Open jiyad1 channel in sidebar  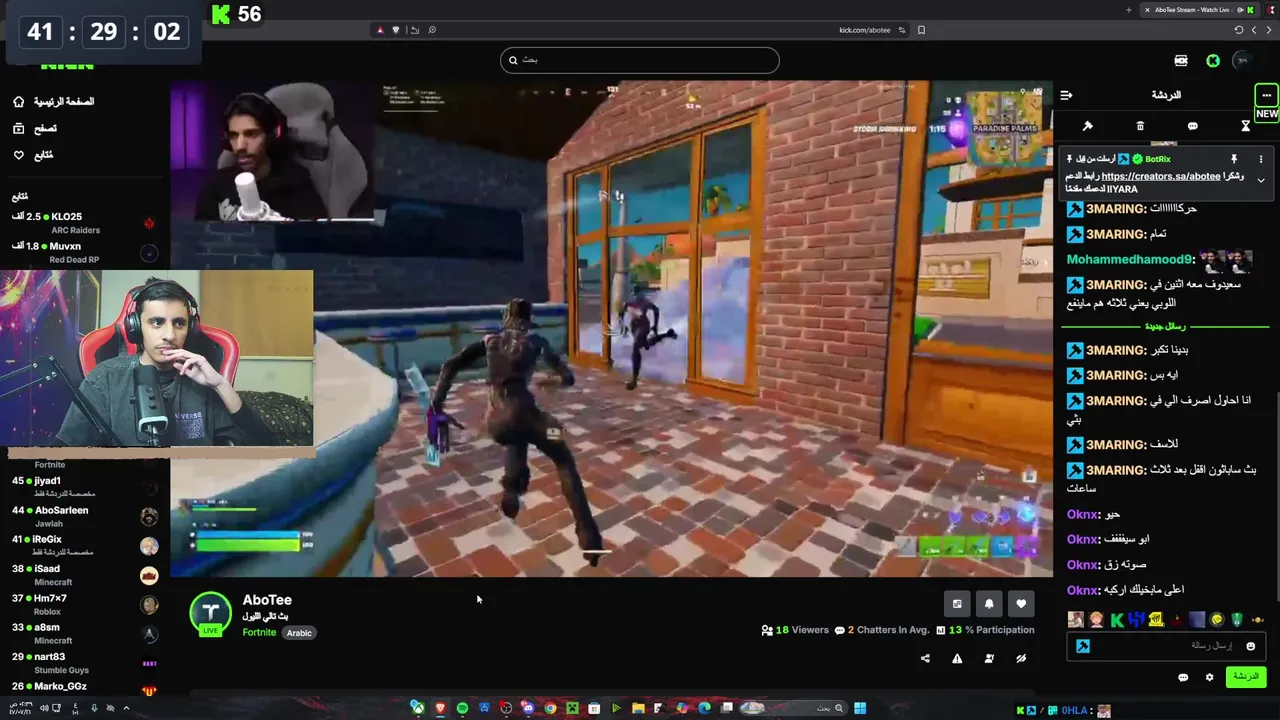(85, 487)
